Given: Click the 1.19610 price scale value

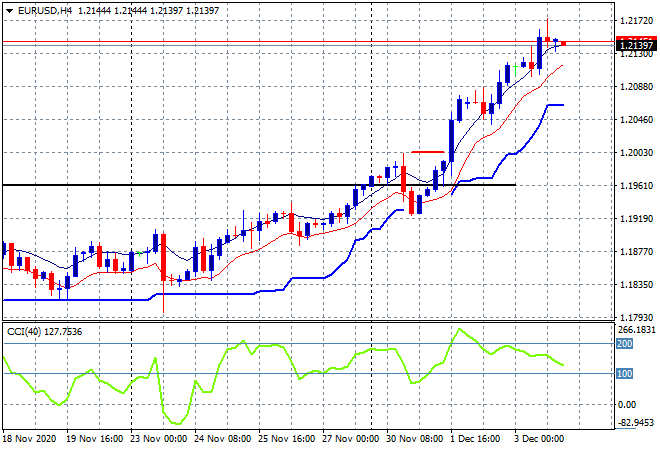Looking at the screenshot, I should pos(636,186).
